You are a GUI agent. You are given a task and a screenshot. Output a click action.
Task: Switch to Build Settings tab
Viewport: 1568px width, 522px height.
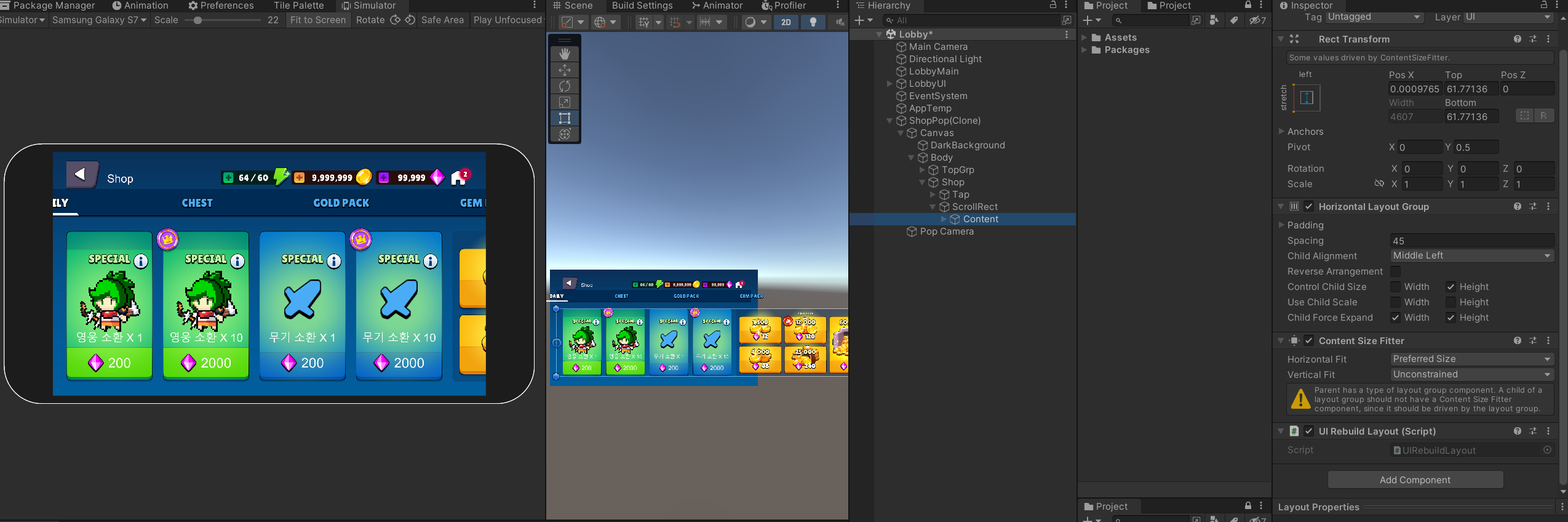click(642, 6)
